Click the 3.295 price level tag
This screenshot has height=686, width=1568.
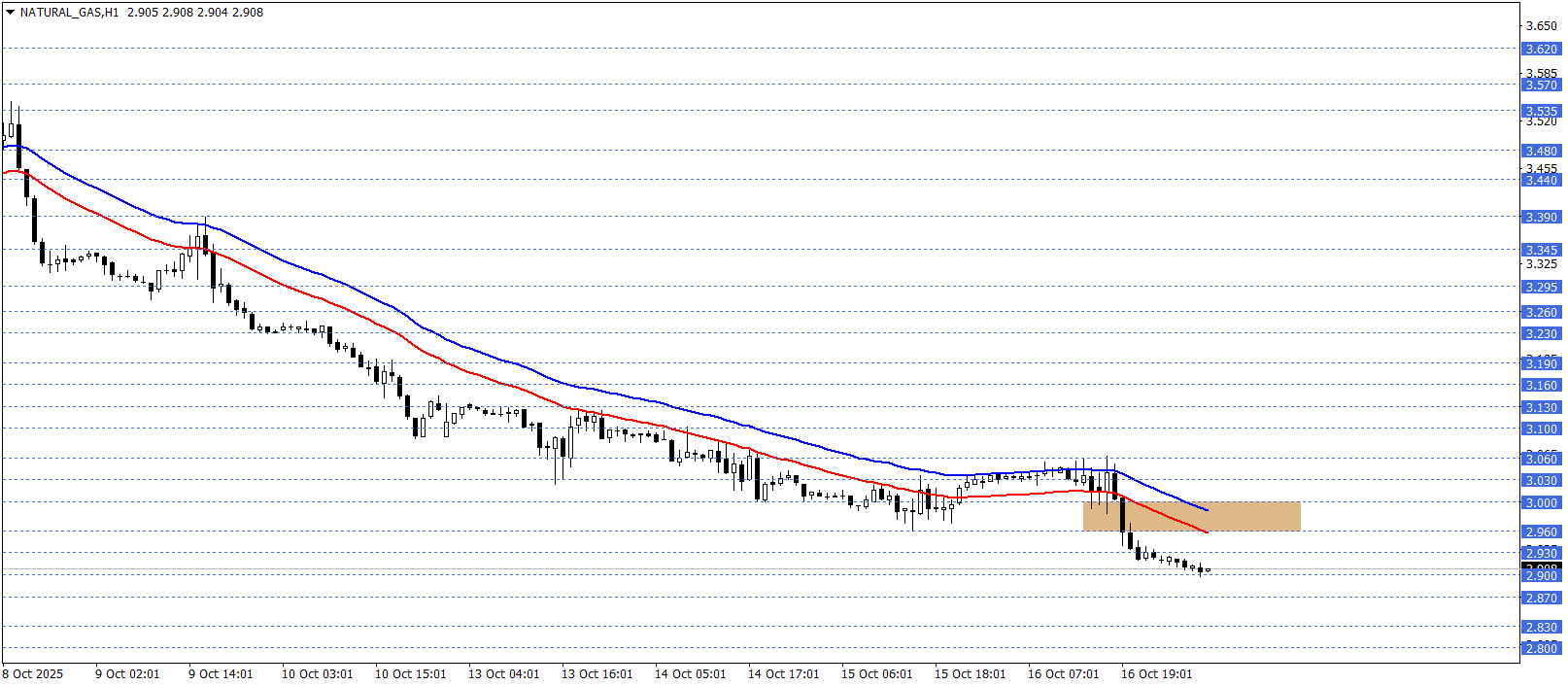coord(1541,288)
